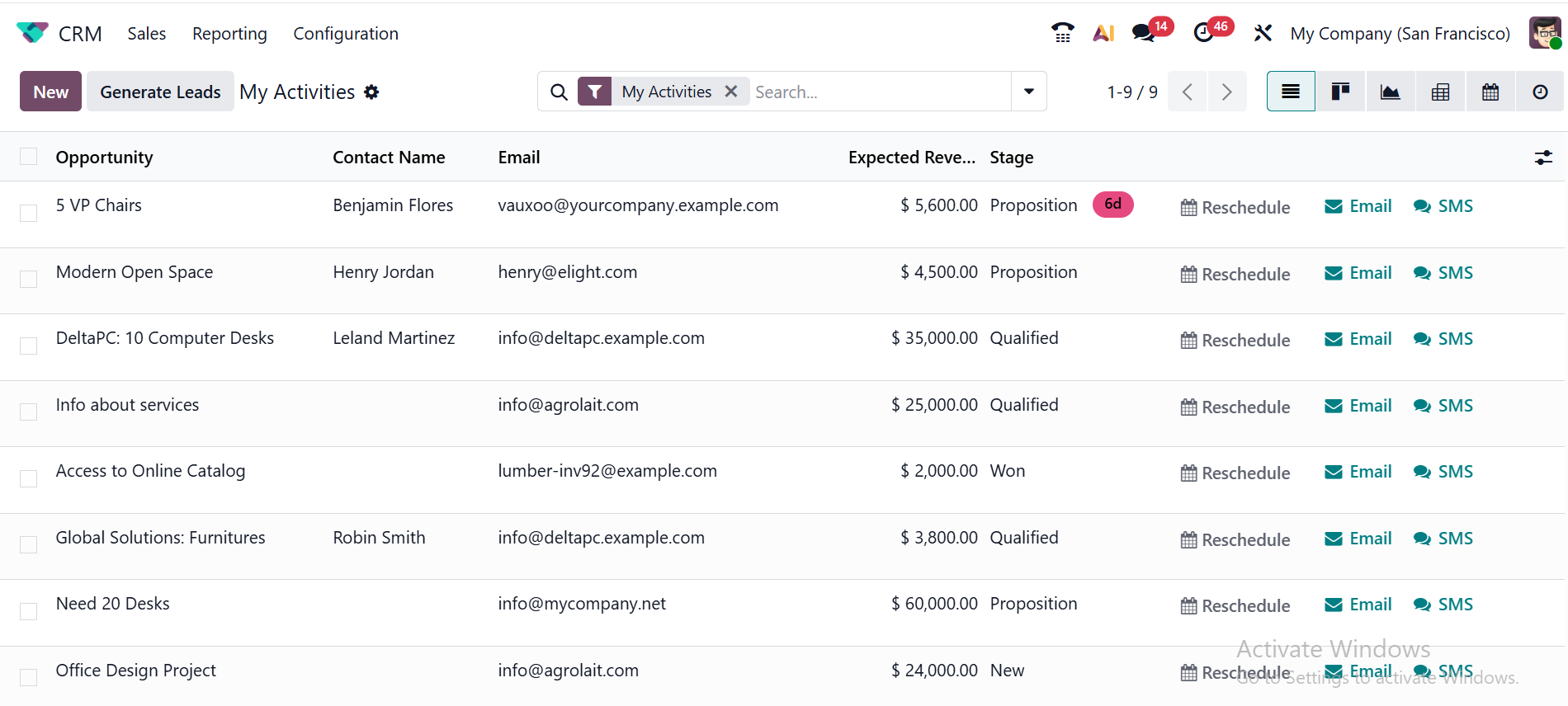
Task: Select the 5 VP Chairs checkbox
Action: pyautogui.click(x=29, y=213)
